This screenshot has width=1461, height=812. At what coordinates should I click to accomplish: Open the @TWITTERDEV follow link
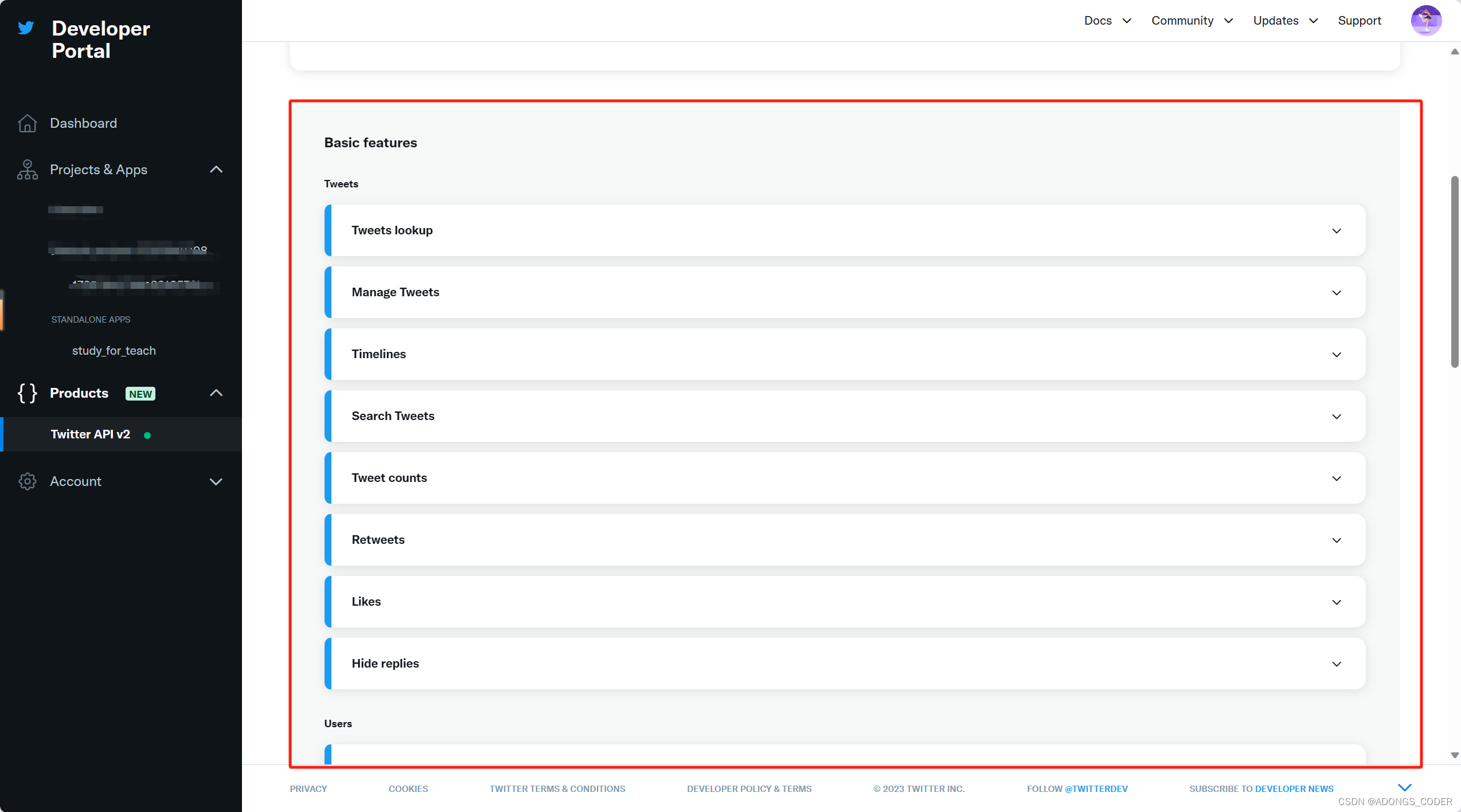click(x=1096, y=789)
